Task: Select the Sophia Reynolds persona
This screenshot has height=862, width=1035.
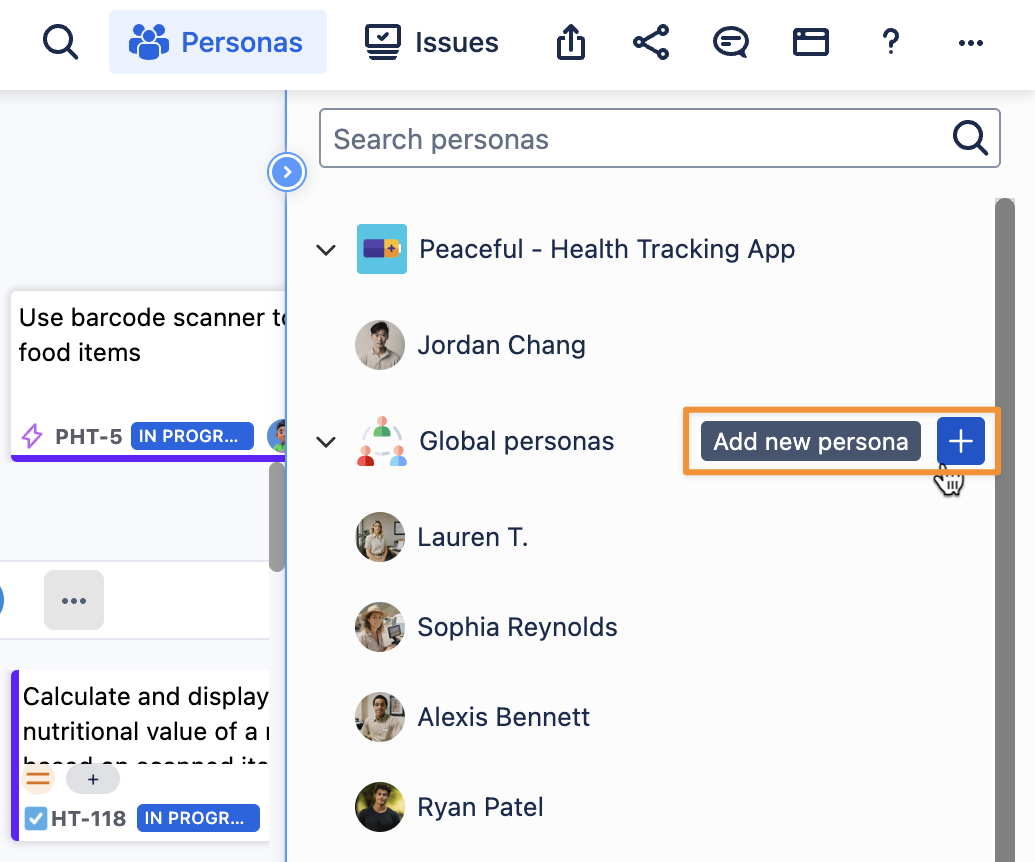Action: [x=517, y=627]
